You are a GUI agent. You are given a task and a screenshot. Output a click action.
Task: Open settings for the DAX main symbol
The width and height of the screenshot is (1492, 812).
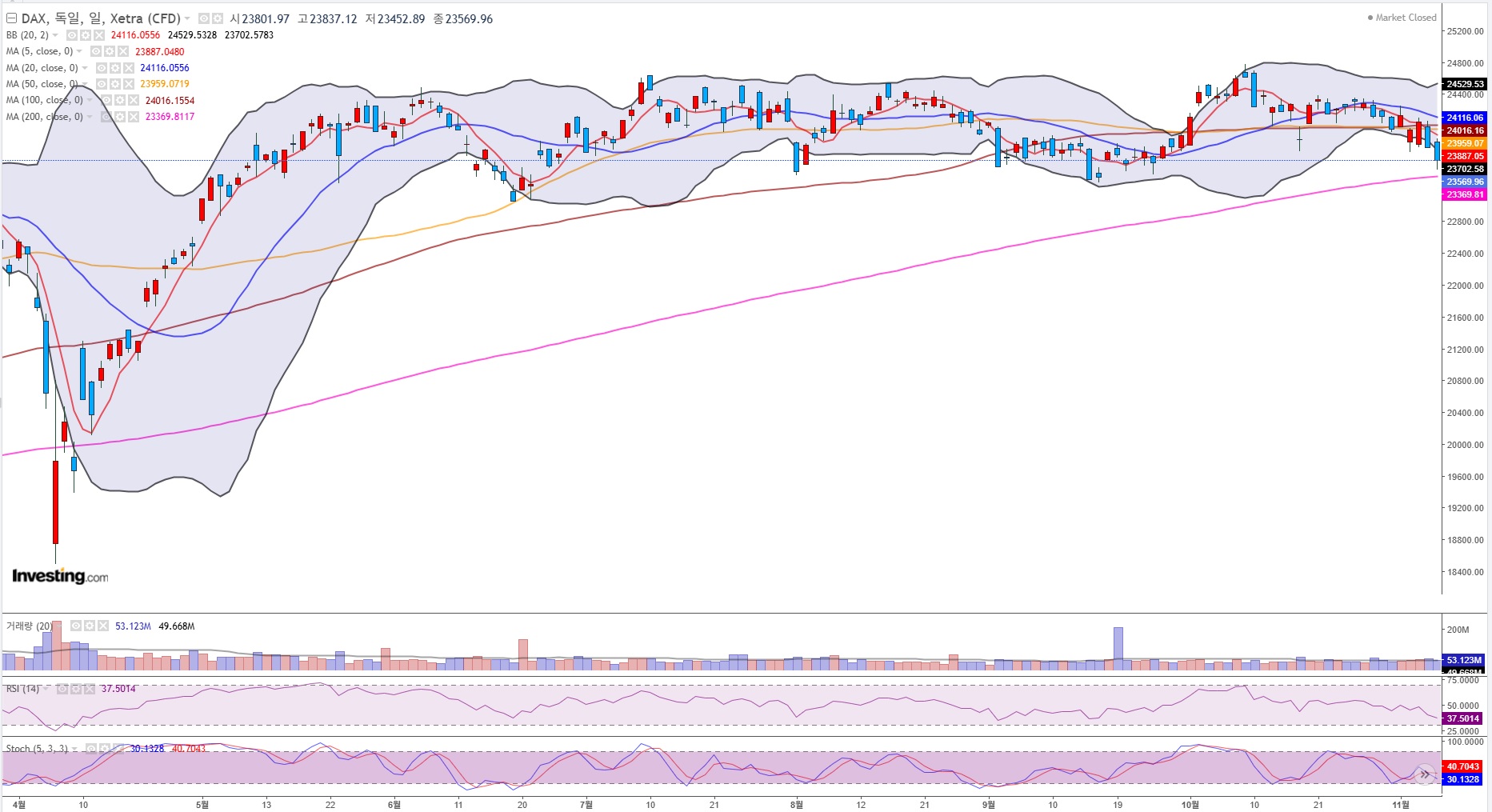[x=217, y=18]
